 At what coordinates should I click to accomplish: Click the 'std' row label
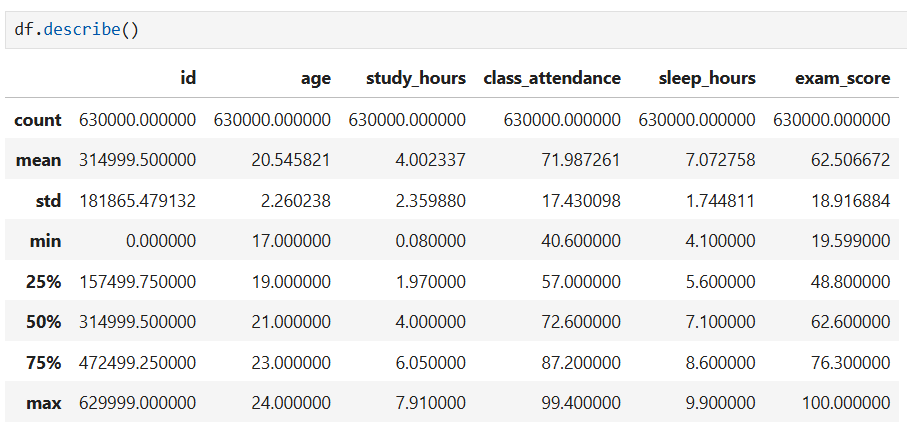click(x=48, y=201)
